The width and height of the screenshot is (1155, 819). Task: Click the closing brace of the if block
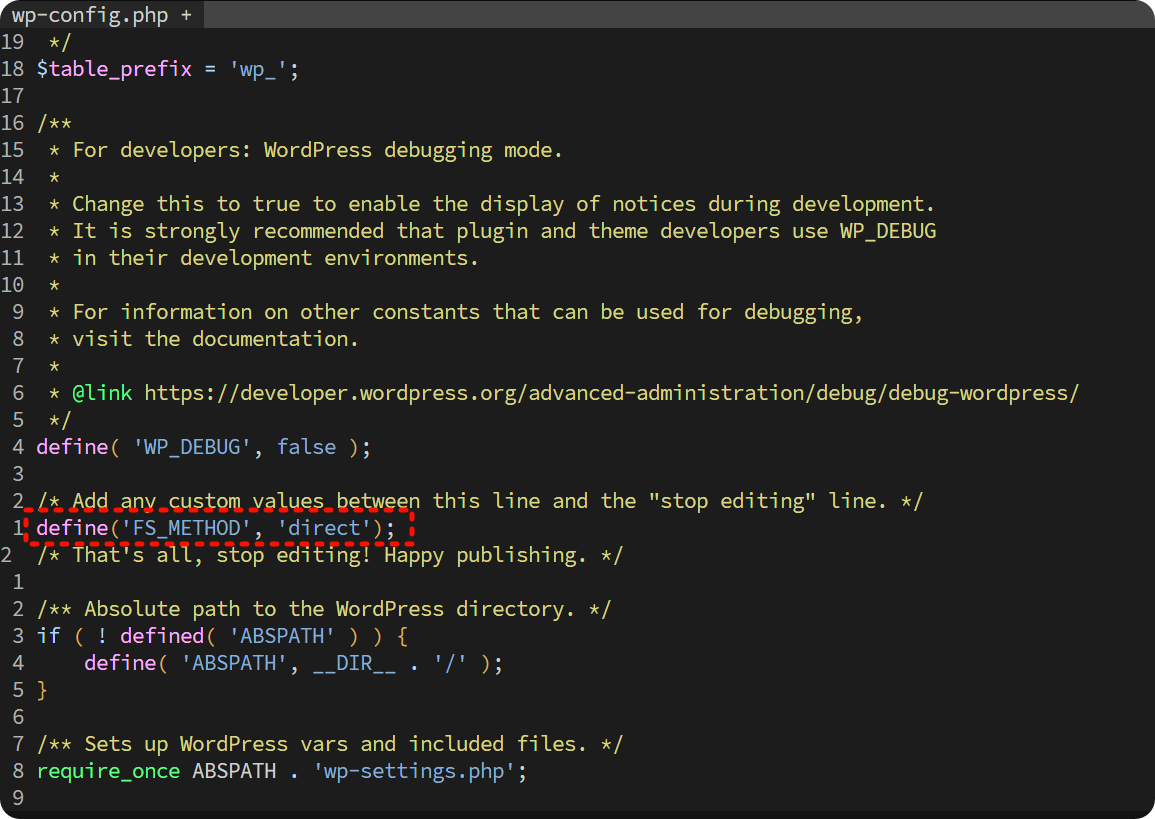pos(42,690)
